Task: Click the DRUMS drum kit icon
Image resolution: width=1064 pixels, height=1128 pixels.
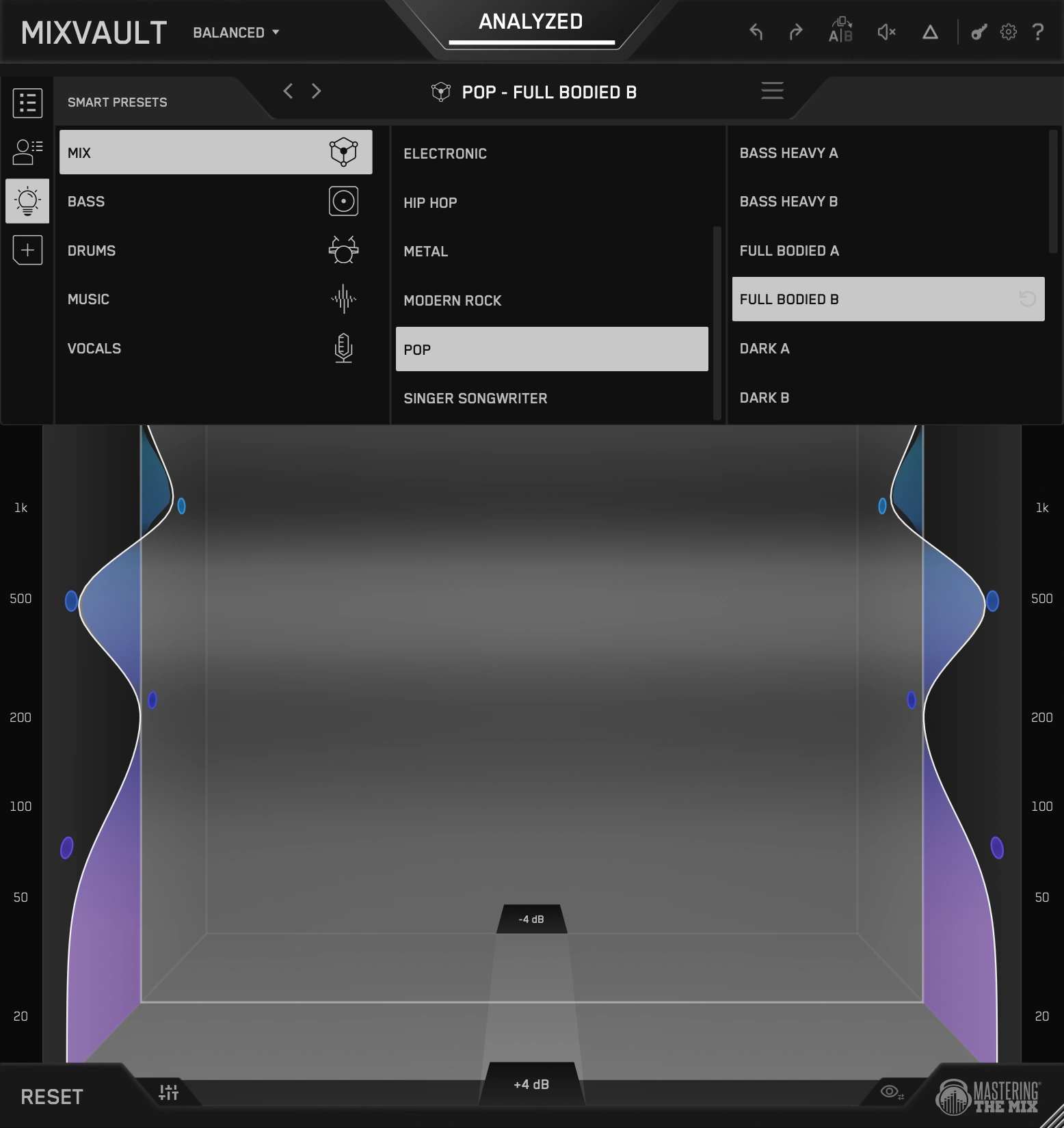Action: pyautogui.click(x=343, y=250)
